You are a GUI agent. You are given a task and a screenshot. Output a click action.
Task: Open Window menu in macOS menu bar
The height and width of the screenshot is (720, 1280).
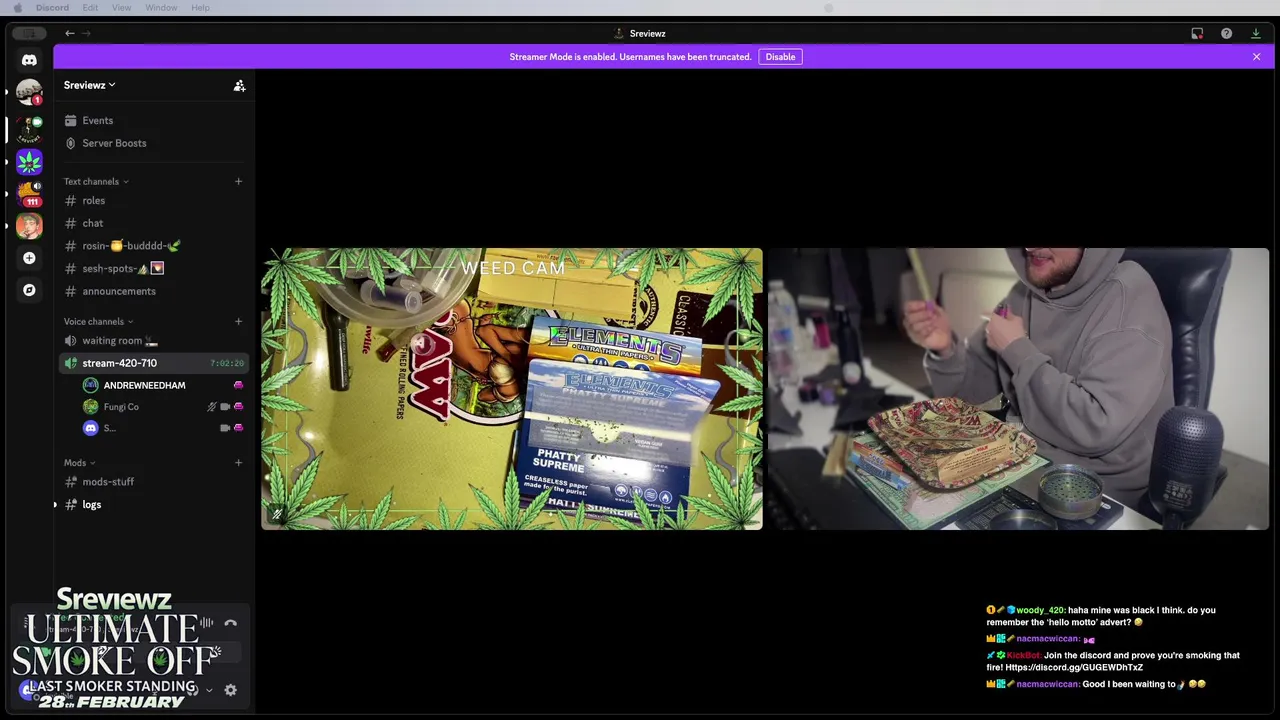(161, 8)
